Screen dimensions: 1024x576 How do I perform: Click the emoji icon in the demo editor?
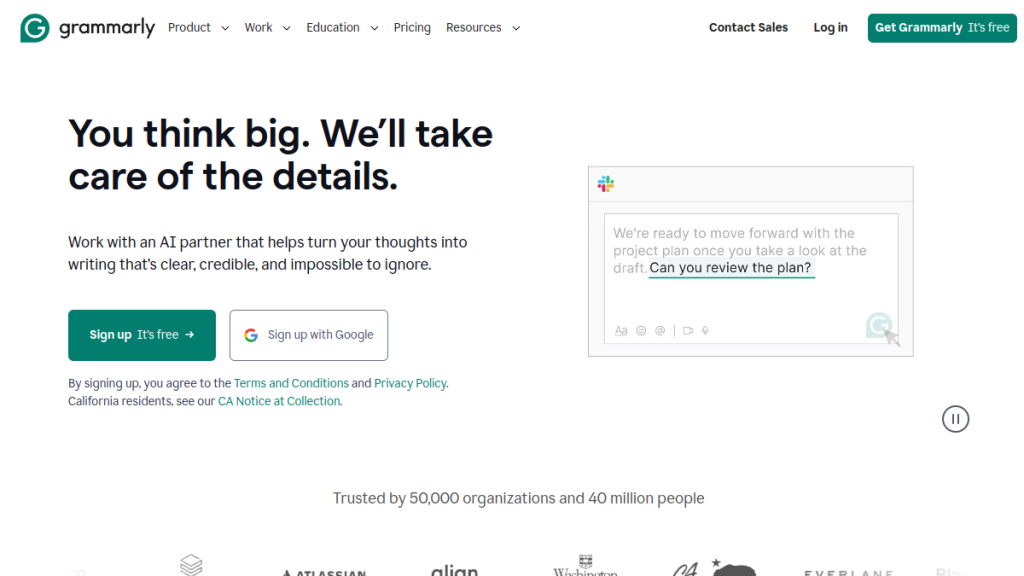point(641,331)
